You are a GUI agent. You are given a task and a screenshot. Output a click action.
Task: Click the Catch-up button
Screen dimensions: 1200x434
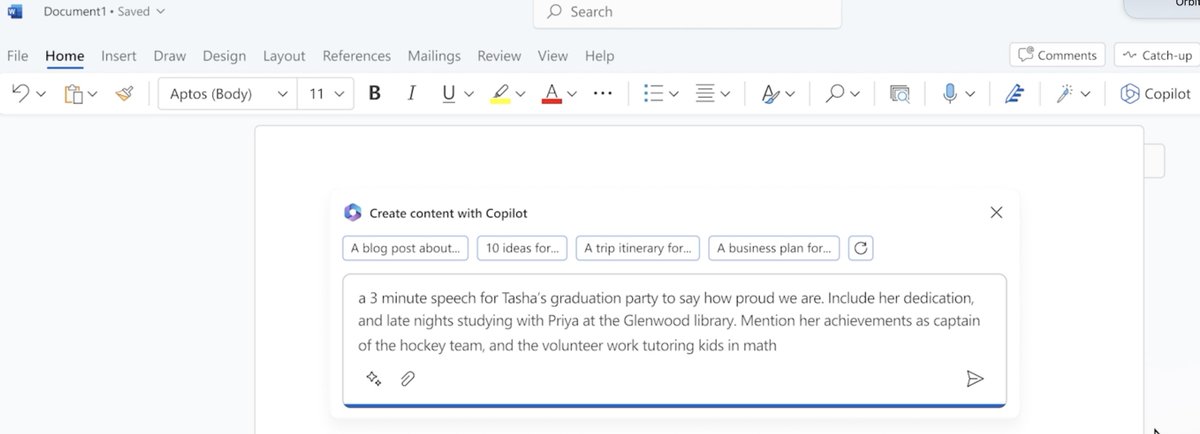click(x=1157, y=55)
